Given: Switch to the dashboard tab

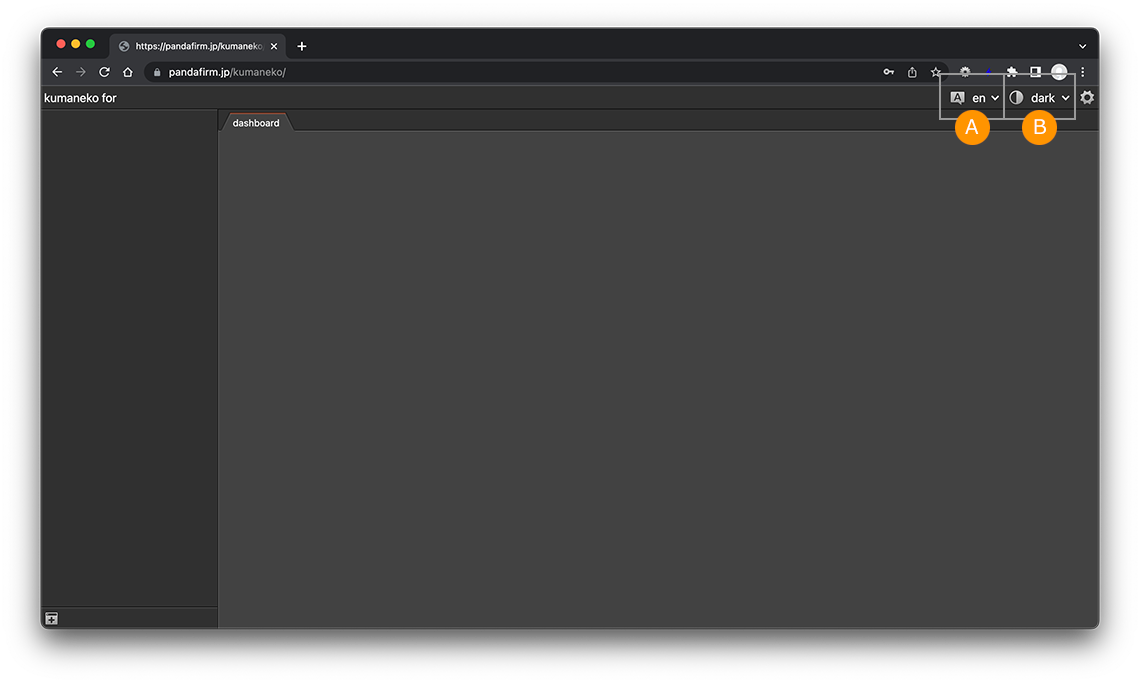Looking at the screenshot, I should (x=256, y=123).
